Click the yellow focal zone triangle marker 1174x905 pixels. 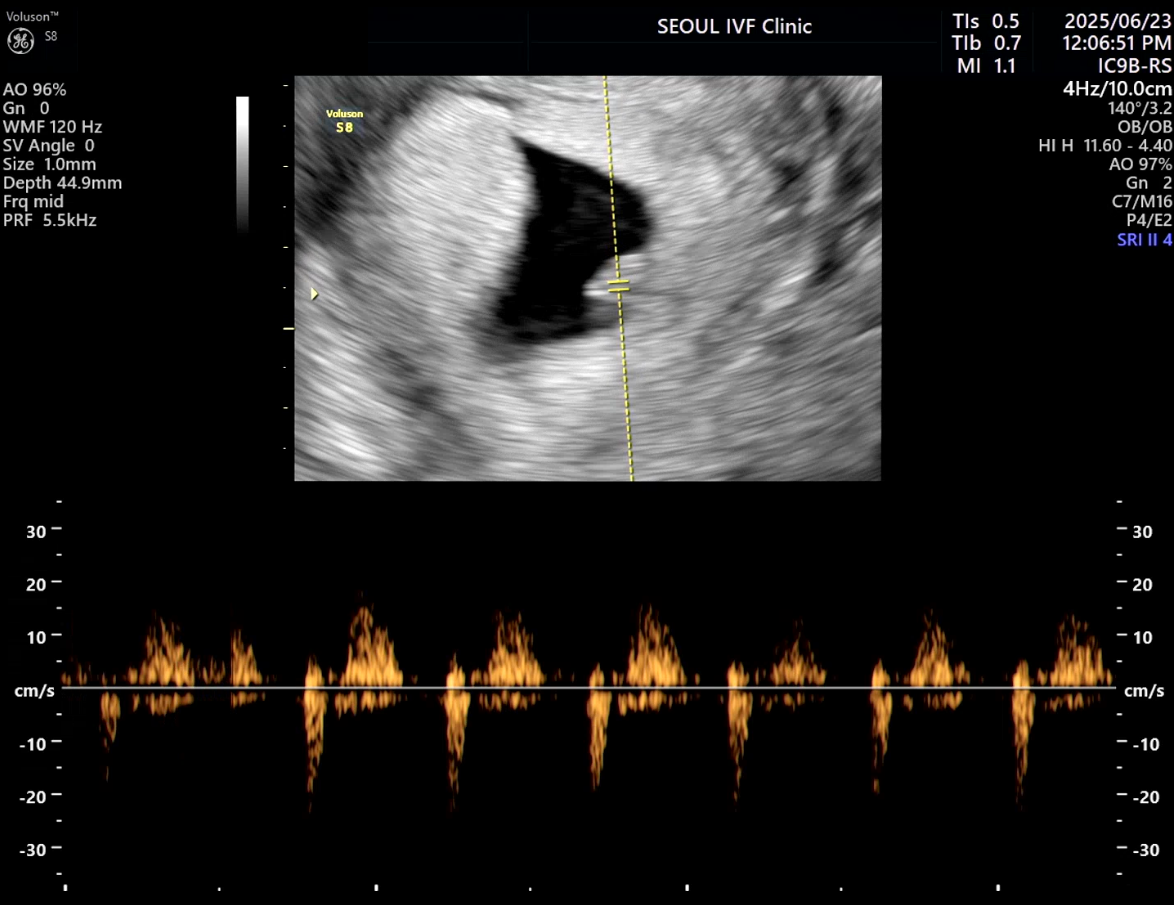314,294
